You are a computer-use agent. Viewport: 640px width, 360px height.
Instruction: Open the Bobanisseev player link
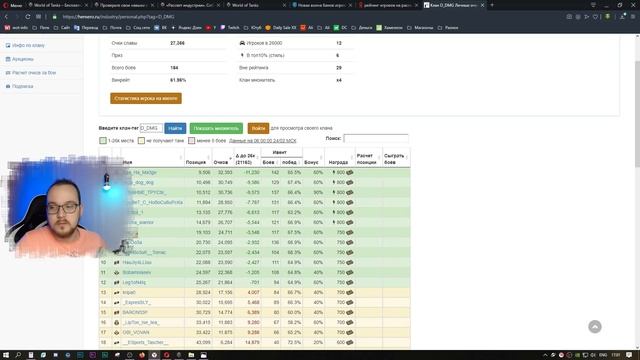(137, 272)
